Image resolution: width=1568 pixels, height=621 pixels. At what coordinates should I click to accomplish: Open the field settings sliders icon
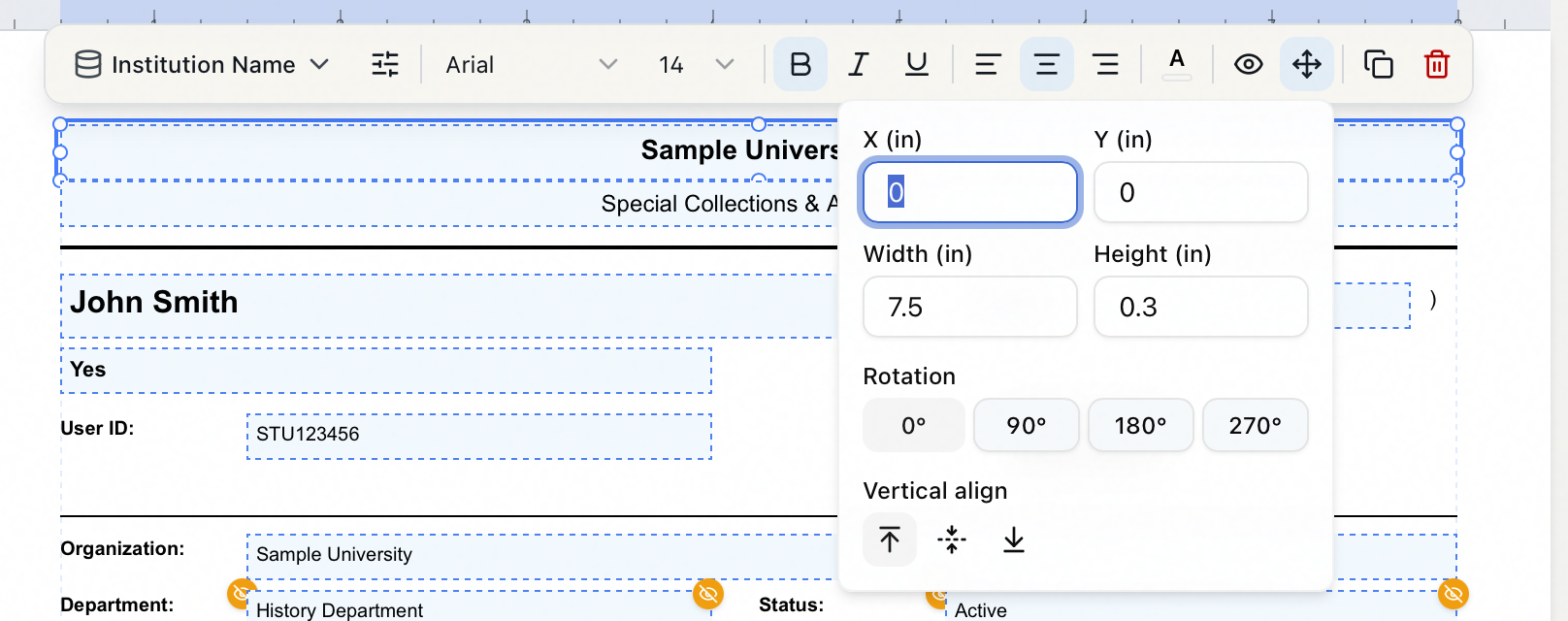click(385, 65)
